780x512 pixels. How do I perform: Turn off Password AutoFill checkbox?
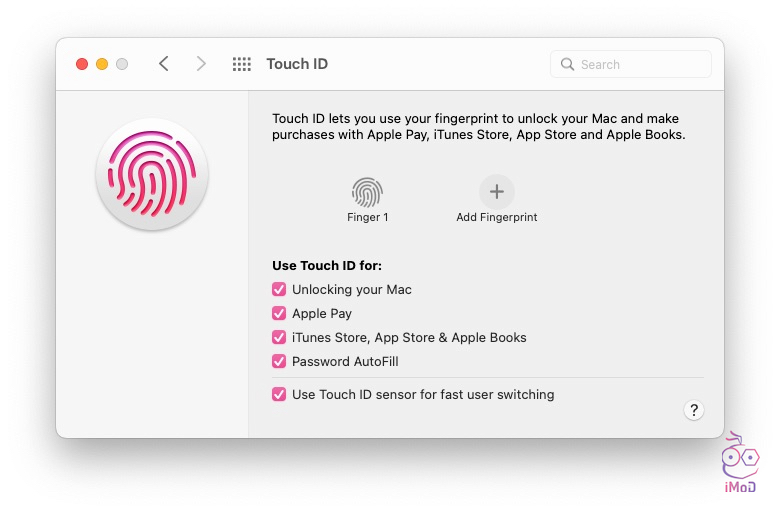(279, 362)
